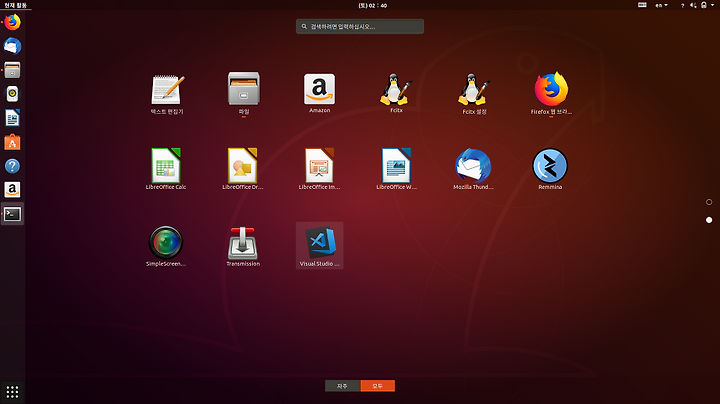This screenshot has height=404, width=720.
Task: Click the volume icon in top bar
Action: pyautogui.click(x=693, y=5)
